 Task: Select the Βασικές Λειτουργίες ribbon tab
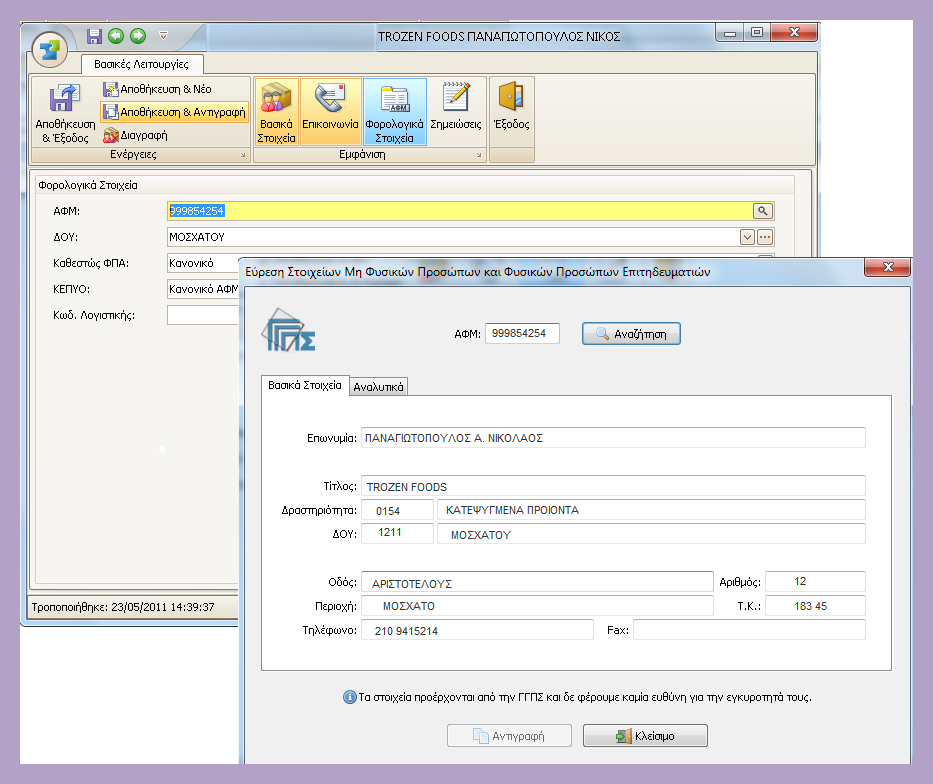pyautogui.click(x=141, y=64)
